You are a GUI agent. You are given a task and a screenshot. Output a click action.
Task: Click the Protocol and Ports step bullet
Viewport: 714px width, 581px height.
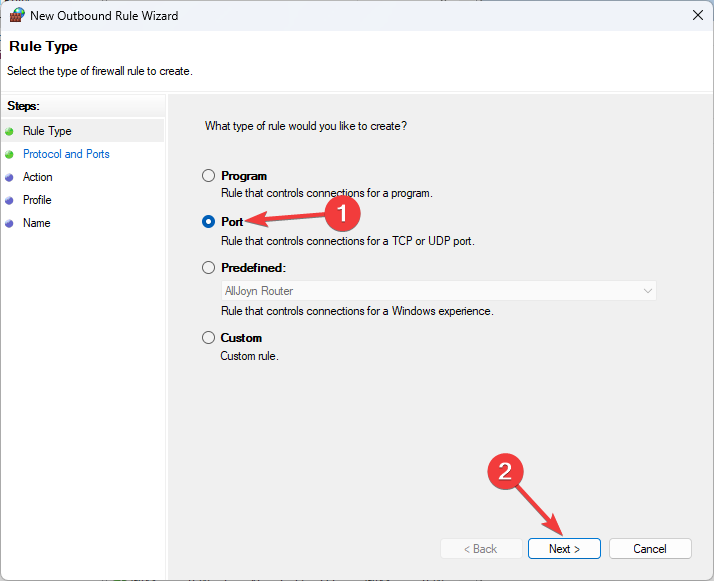10,154
